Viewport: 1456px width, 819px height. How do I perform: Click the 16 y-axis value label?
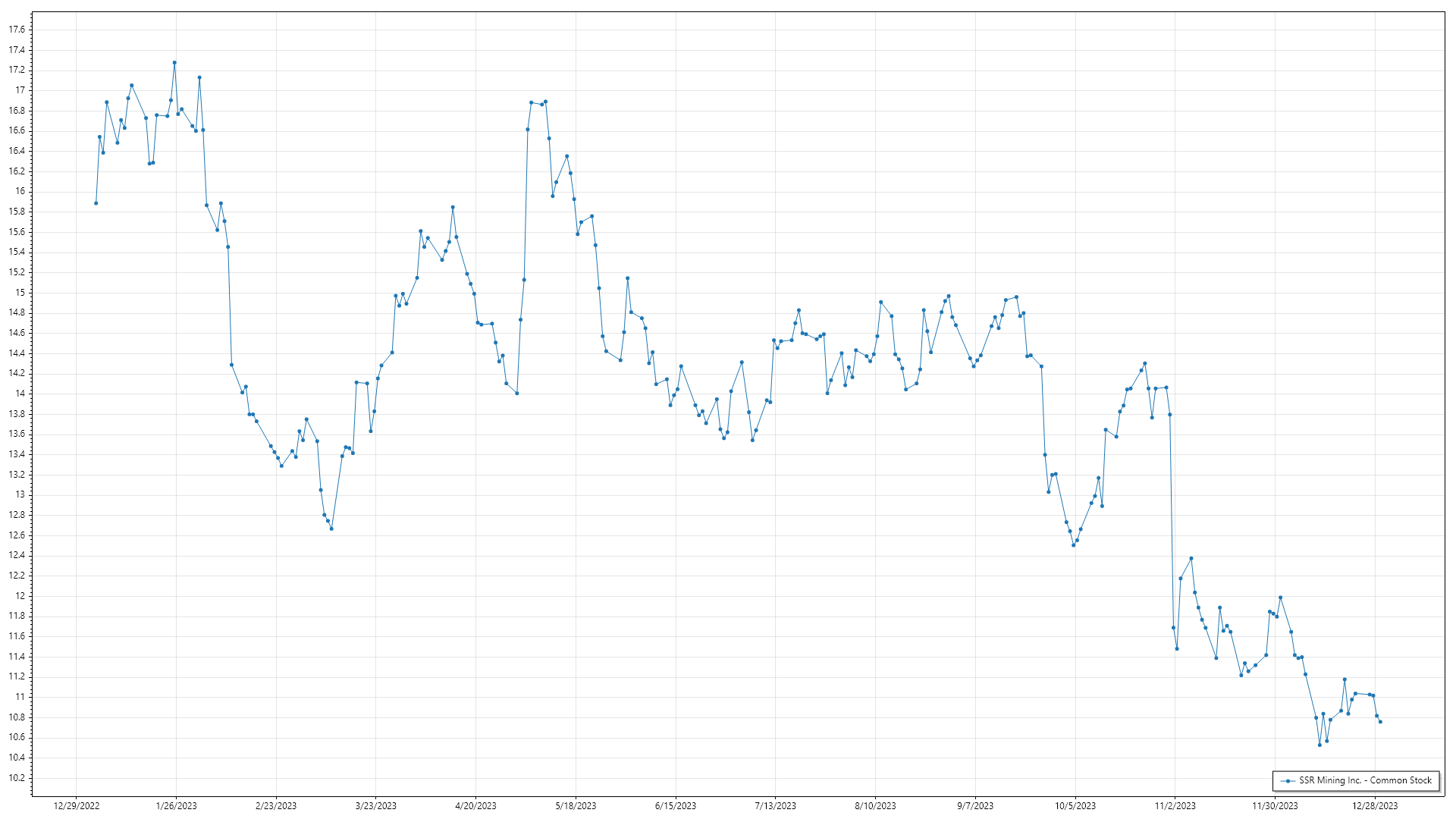point(20,191)
